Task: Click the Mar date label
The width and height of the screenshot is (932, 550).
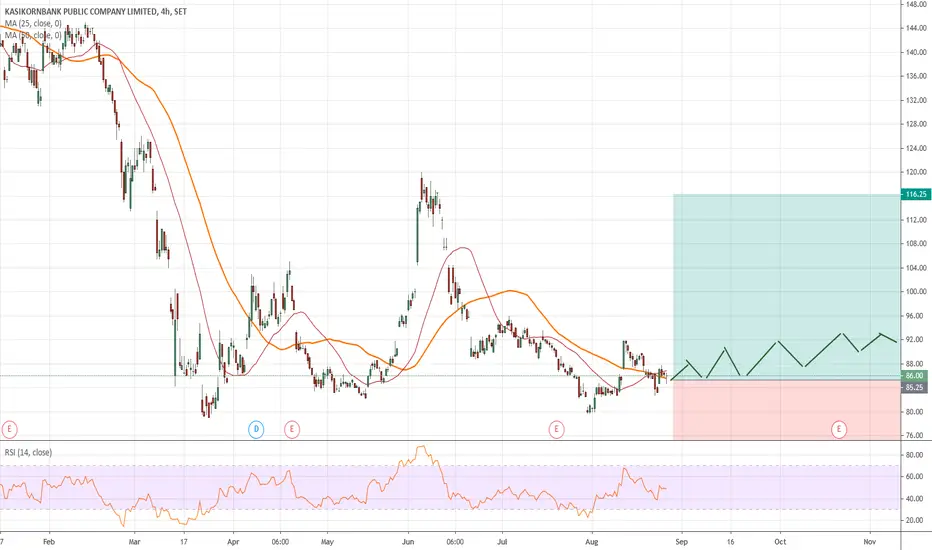Action: 134,542
